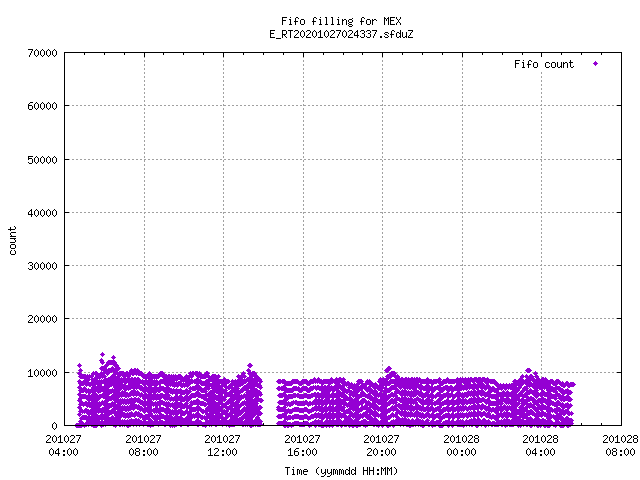Click the file name E_RT20201027024337.sfduZ
The width and height of the screenshot is (640, 480).
[341, 34]
